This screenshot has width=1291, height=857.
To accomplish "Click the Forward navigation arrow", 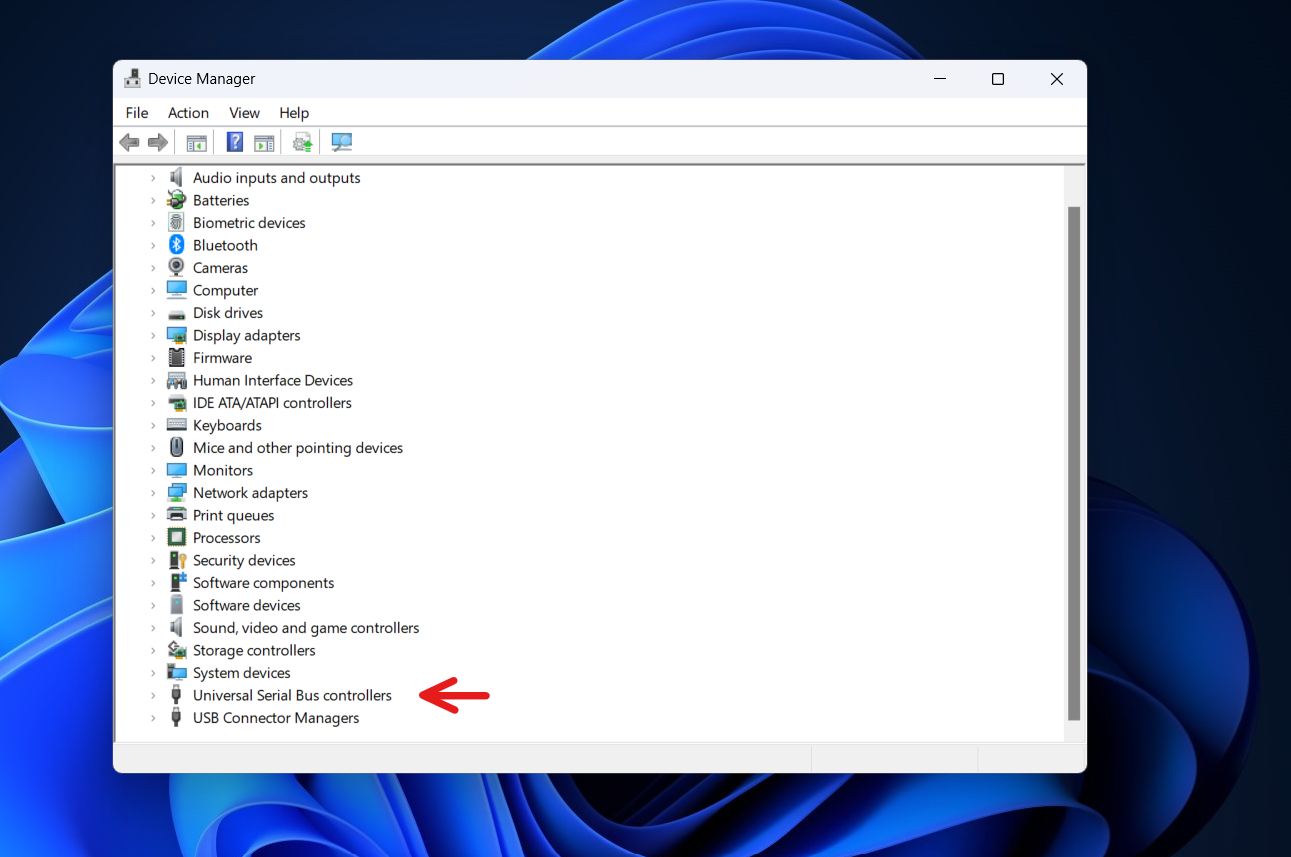I will [x=157, y=141].
